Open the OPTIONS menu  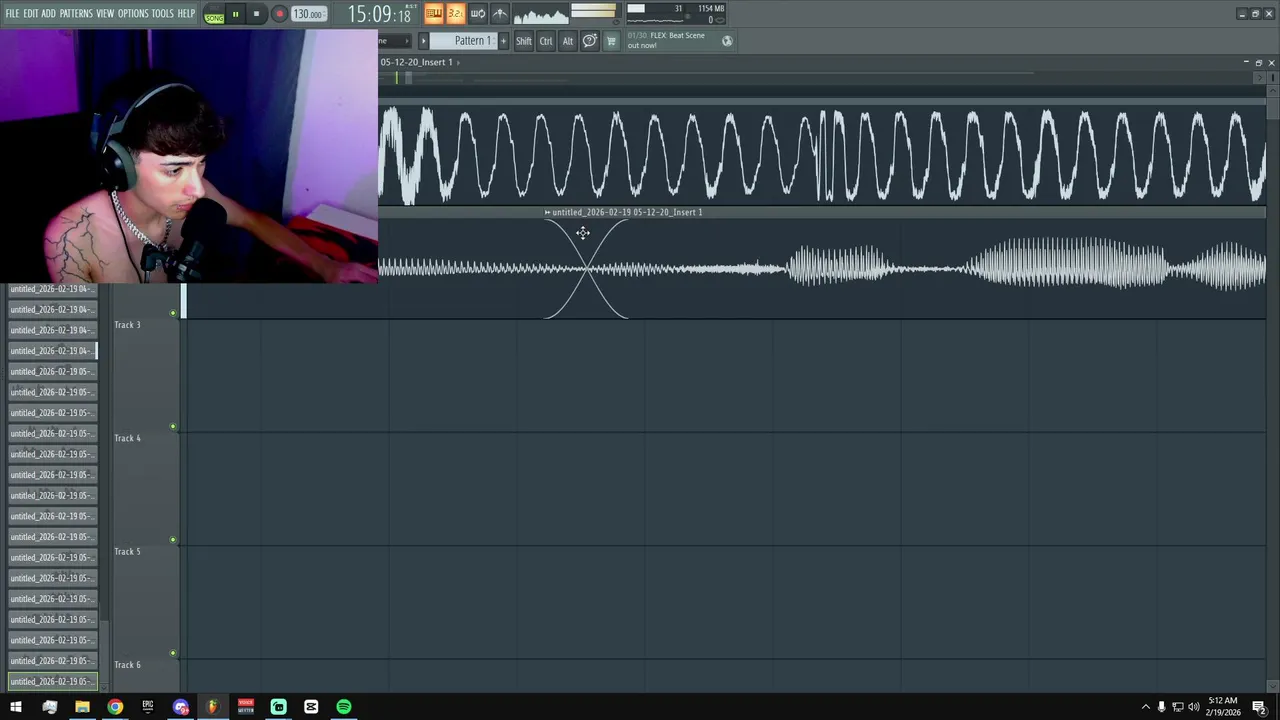pos(133,14)
